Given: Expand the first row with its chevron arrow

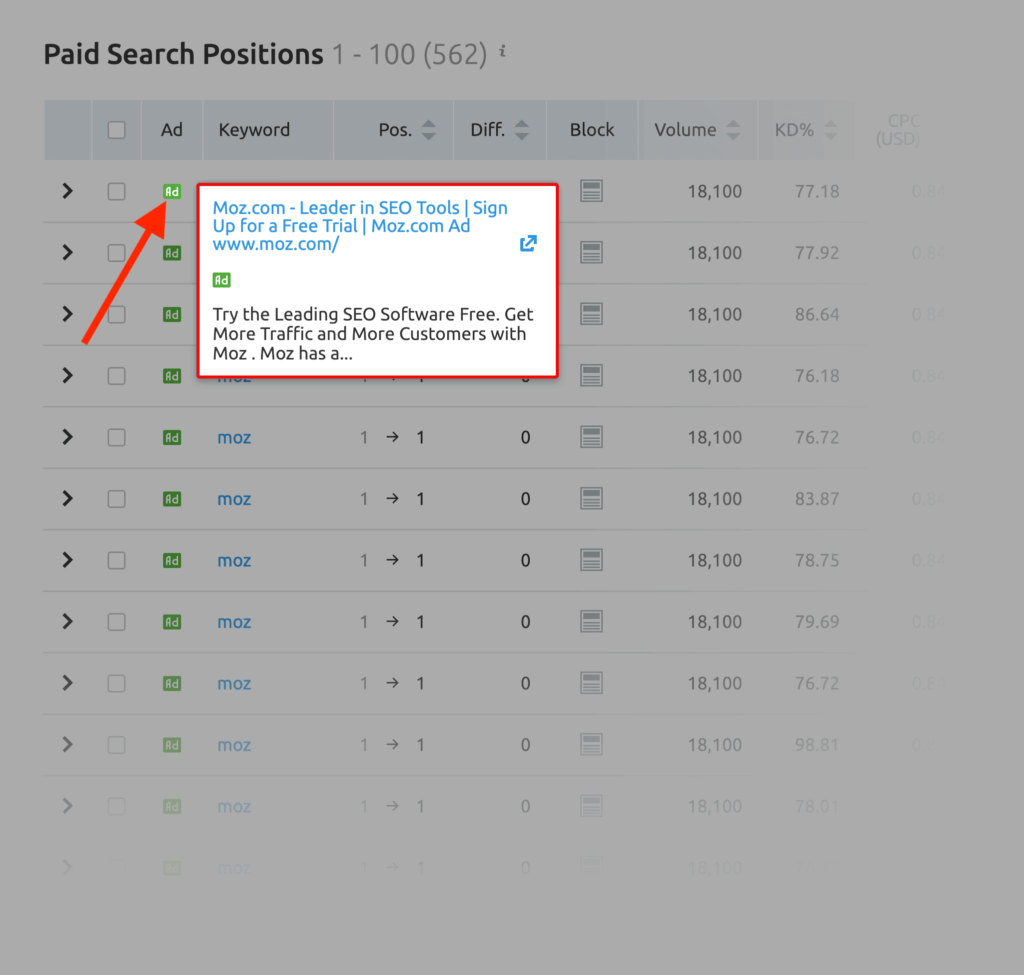Looking at the screenshot, I should pyautogui.click(x=66, y=191).
